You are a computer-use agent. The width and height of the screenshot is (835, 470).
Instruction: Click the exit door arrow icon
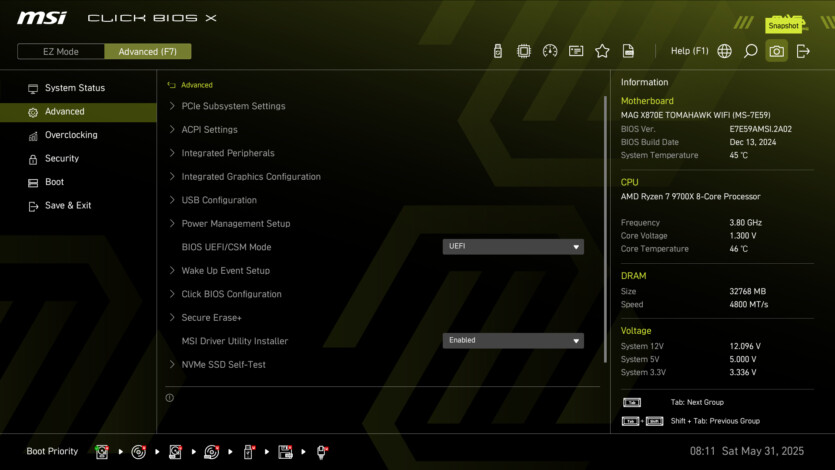point(803,51)
